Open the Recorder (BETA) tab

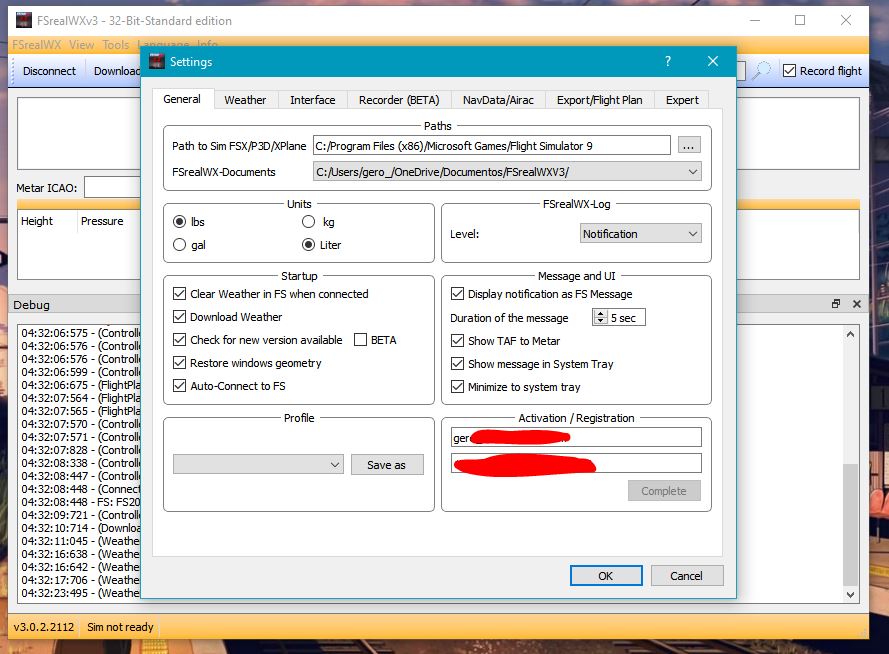(x=399, y=100)
